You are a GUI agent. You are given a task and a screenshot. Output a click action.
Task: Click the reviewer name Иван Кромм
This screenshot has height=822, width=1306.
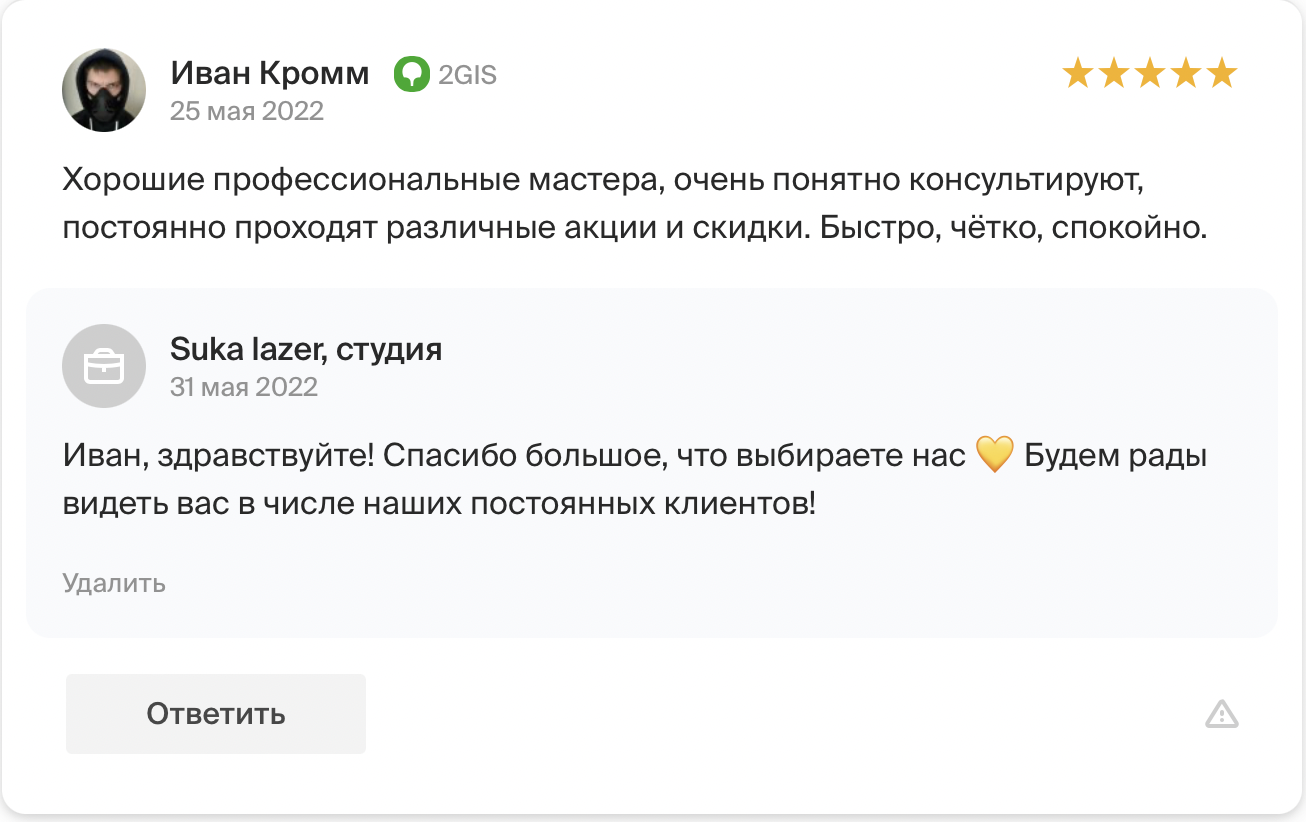(270, 73)
